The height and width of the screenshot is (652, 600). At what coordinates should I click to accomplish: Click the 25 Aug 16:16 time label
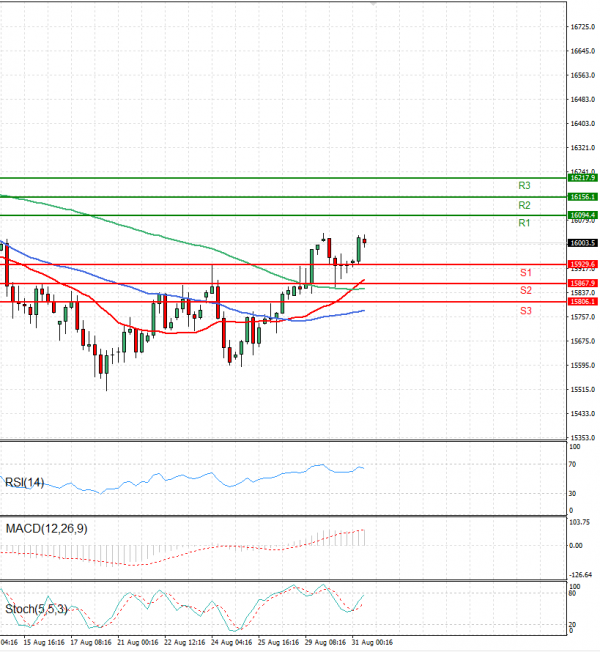[278, 642]
